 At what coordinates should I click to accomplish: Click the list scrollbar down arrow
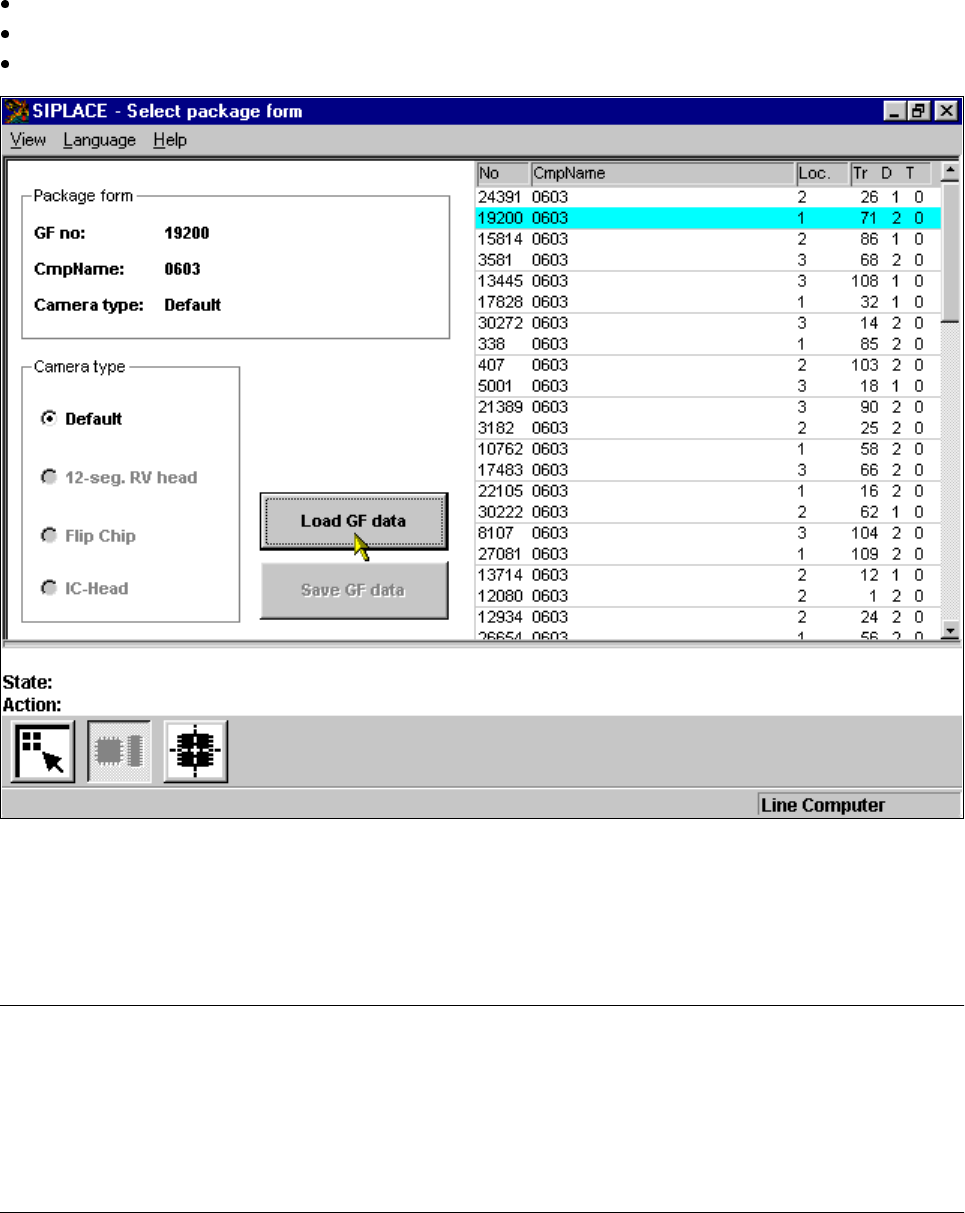coord(950,630)
